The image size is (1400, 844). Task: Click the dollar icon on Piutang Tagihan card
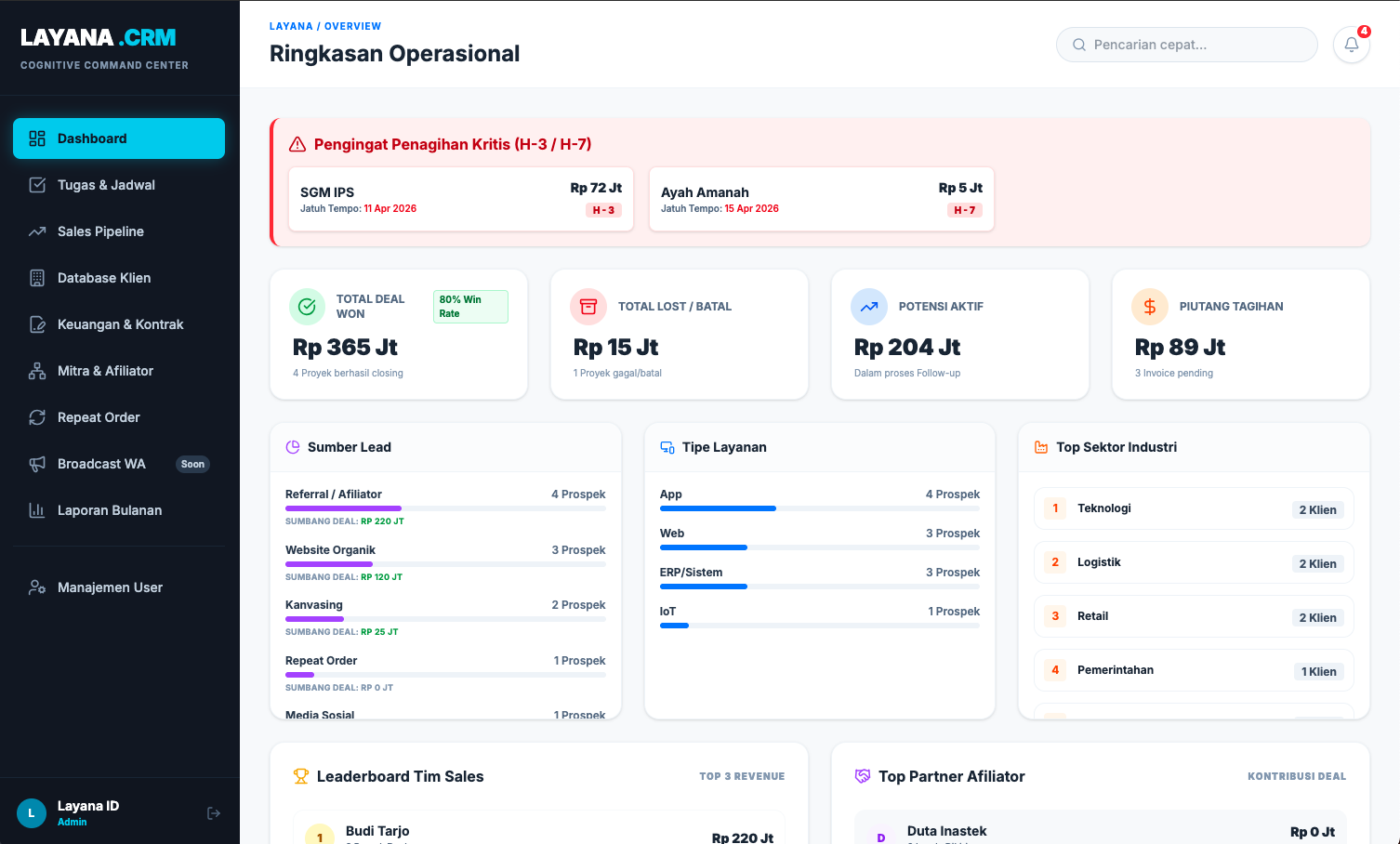click(1150, 306)
